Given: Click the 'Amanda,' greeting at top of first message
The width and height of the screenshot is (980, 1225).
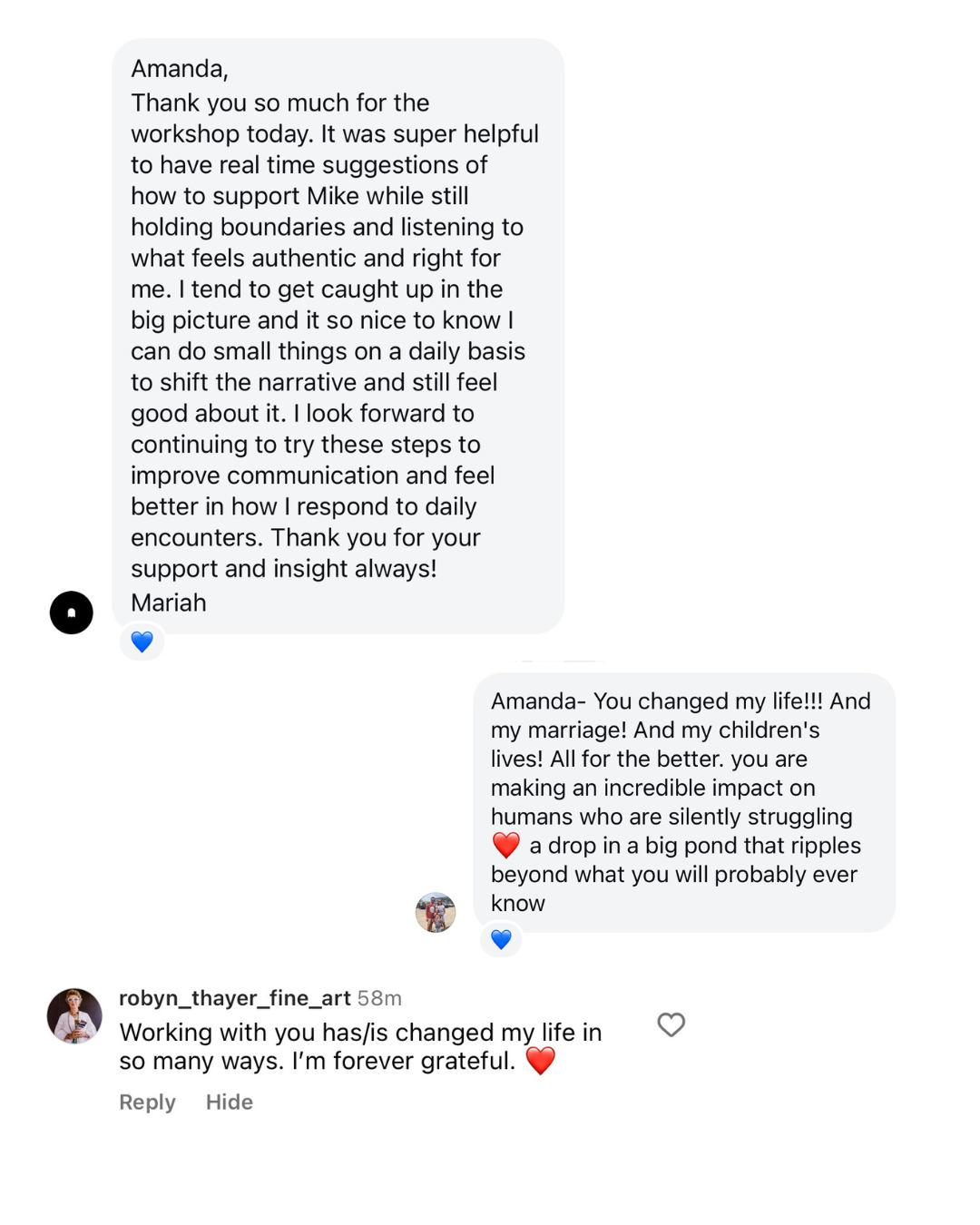Looking at the screenshot, I should click(180, 69).
